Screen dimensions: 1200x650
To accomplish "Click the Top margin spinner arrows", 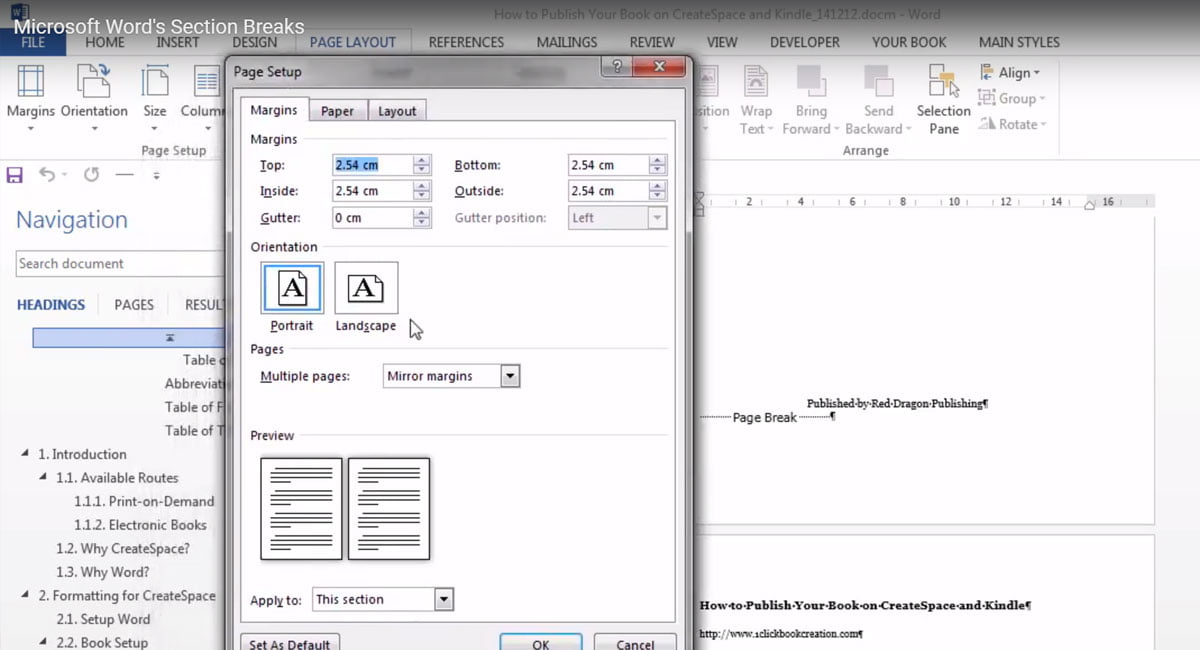I will point(422,165).
